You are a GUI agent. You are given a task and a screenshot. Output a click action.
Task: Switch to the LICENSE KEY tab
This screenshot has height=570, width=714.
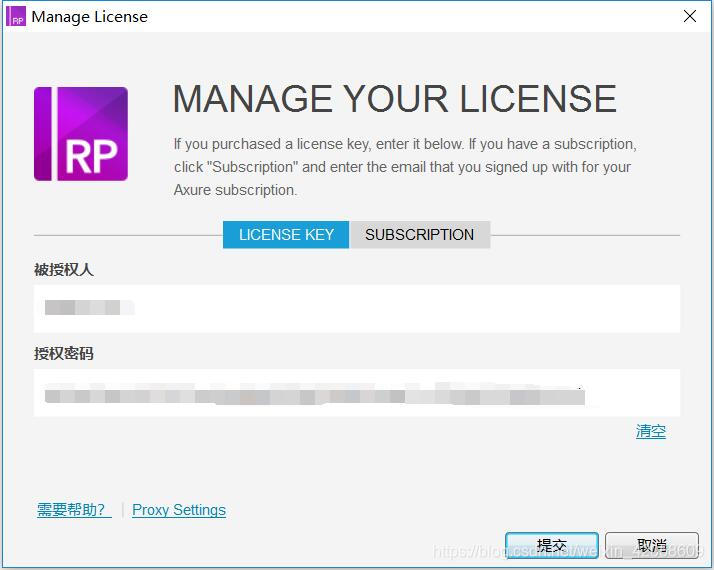pos(286,234)
